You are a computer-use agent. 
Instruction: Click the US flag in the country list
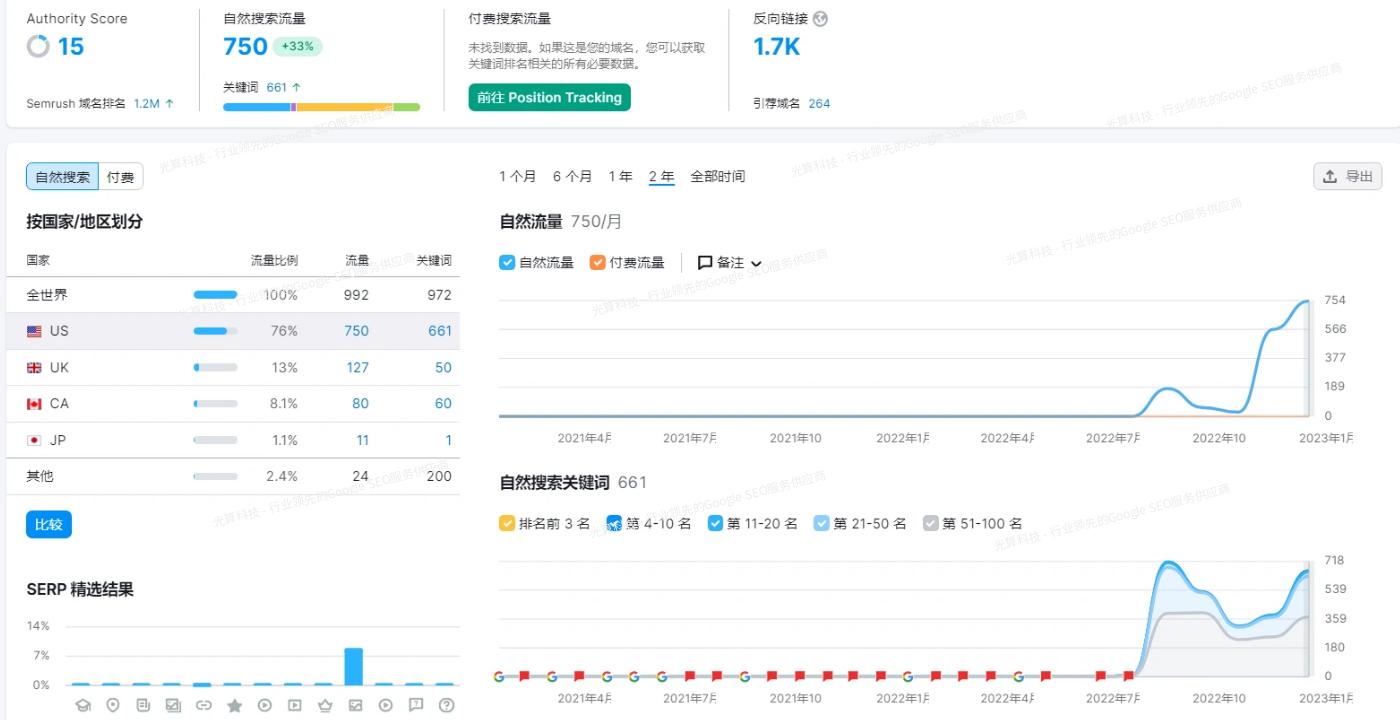(x=33, y=331)
